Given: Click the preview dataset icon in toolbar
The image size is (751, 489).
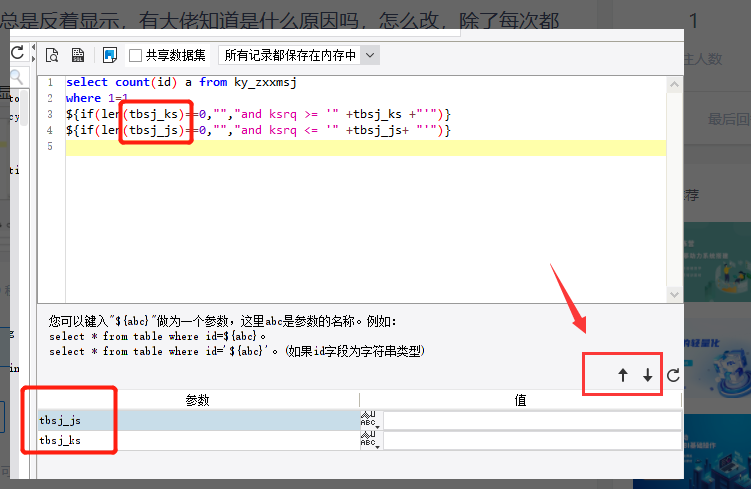Looking at the screenshot, I should [52, 55].
